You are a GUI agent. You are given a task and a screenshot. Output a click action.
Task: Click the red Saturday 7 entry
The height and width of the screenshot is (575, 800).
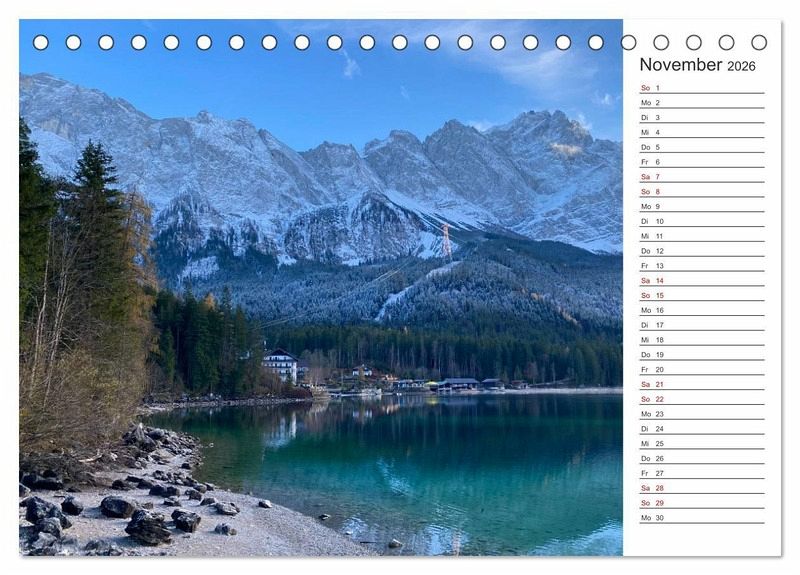[701, 177]
